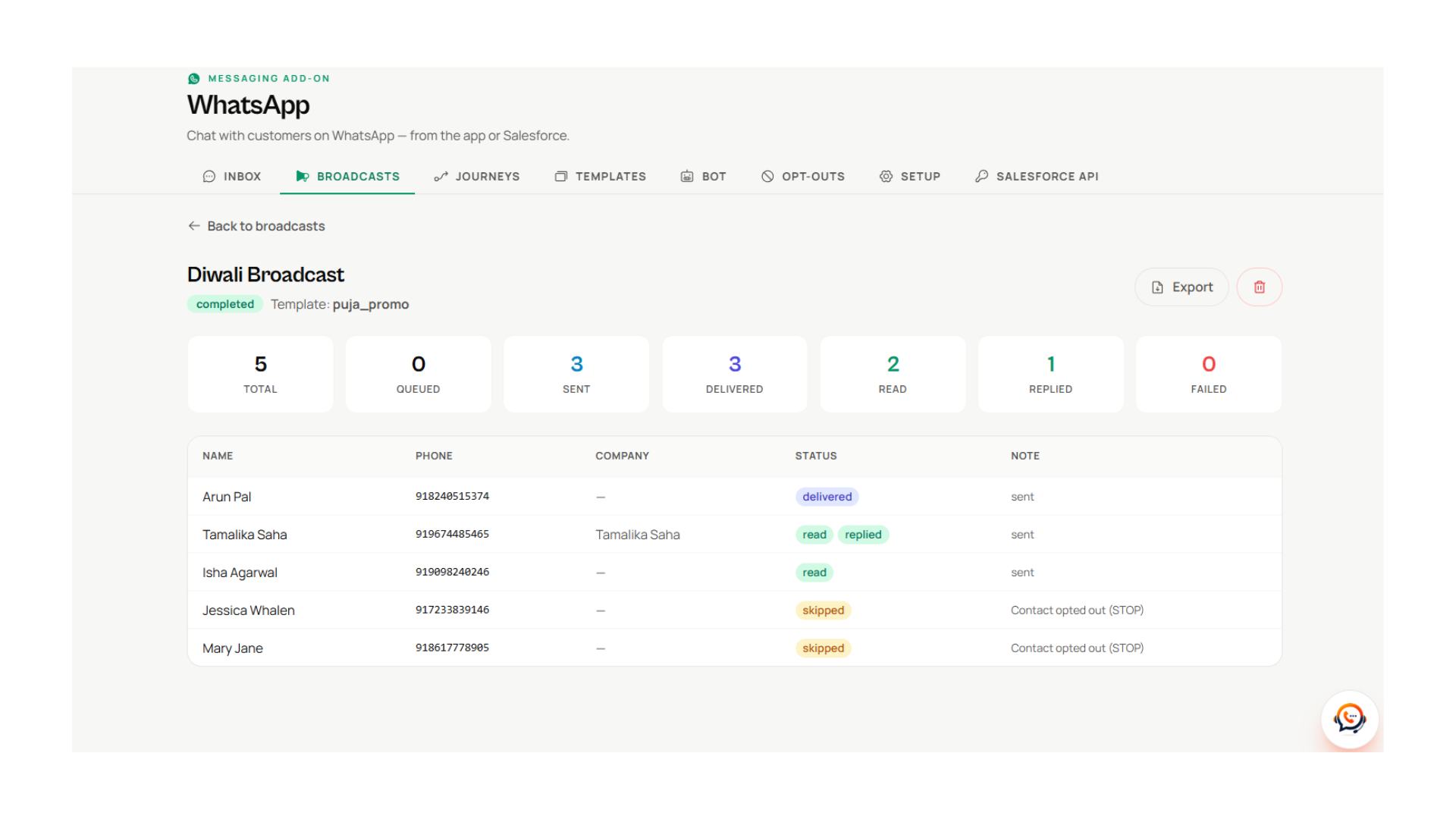Open the Setup tab
The image size is (1456, 819).
click(909, 176)
